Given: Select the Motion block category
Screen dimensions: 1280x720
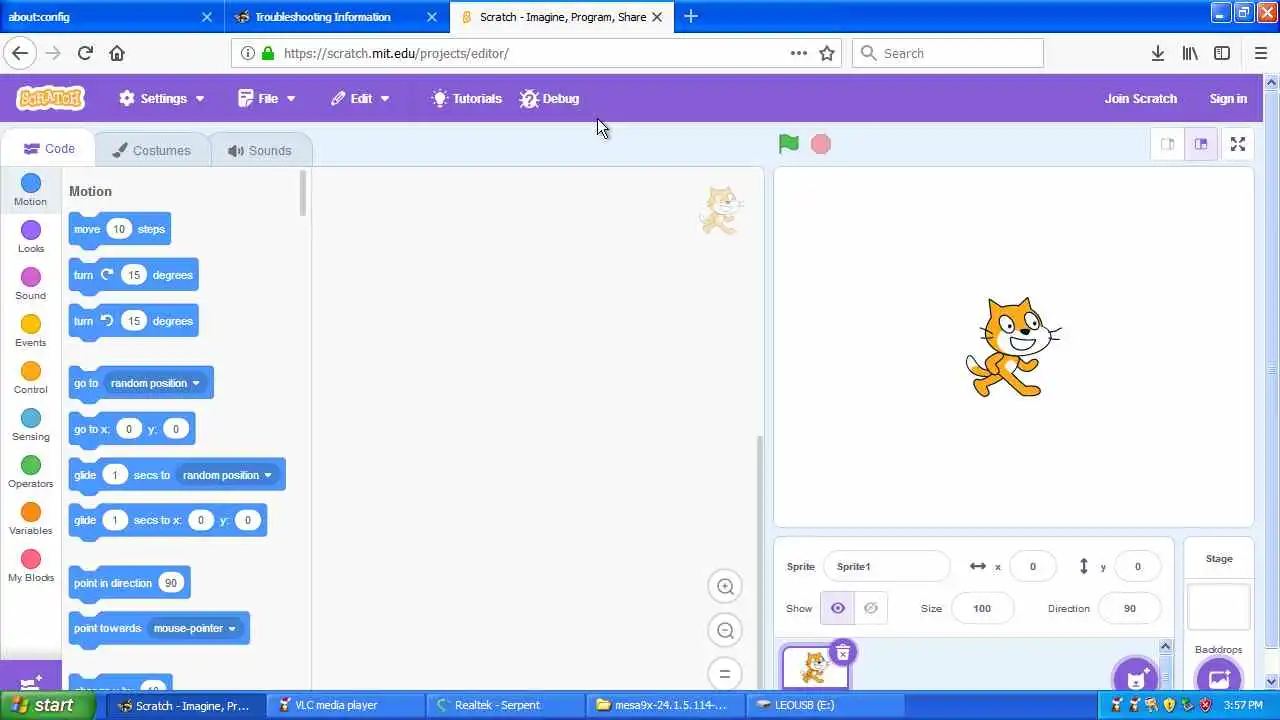Looking at the screenshot, I should point(30,189).
